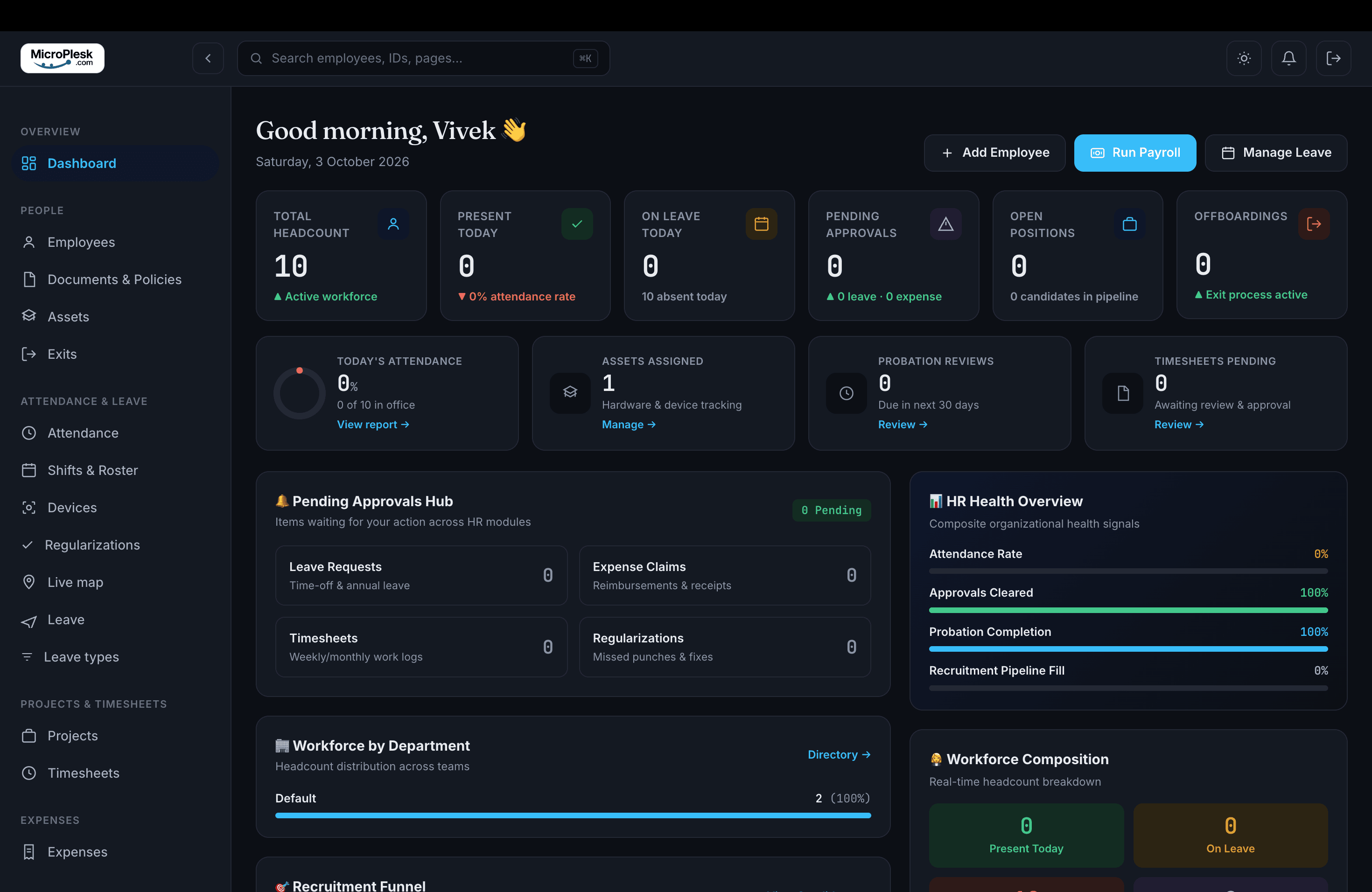
Task: Open the Review link under Timesheets Pending
Action: 1178,425
